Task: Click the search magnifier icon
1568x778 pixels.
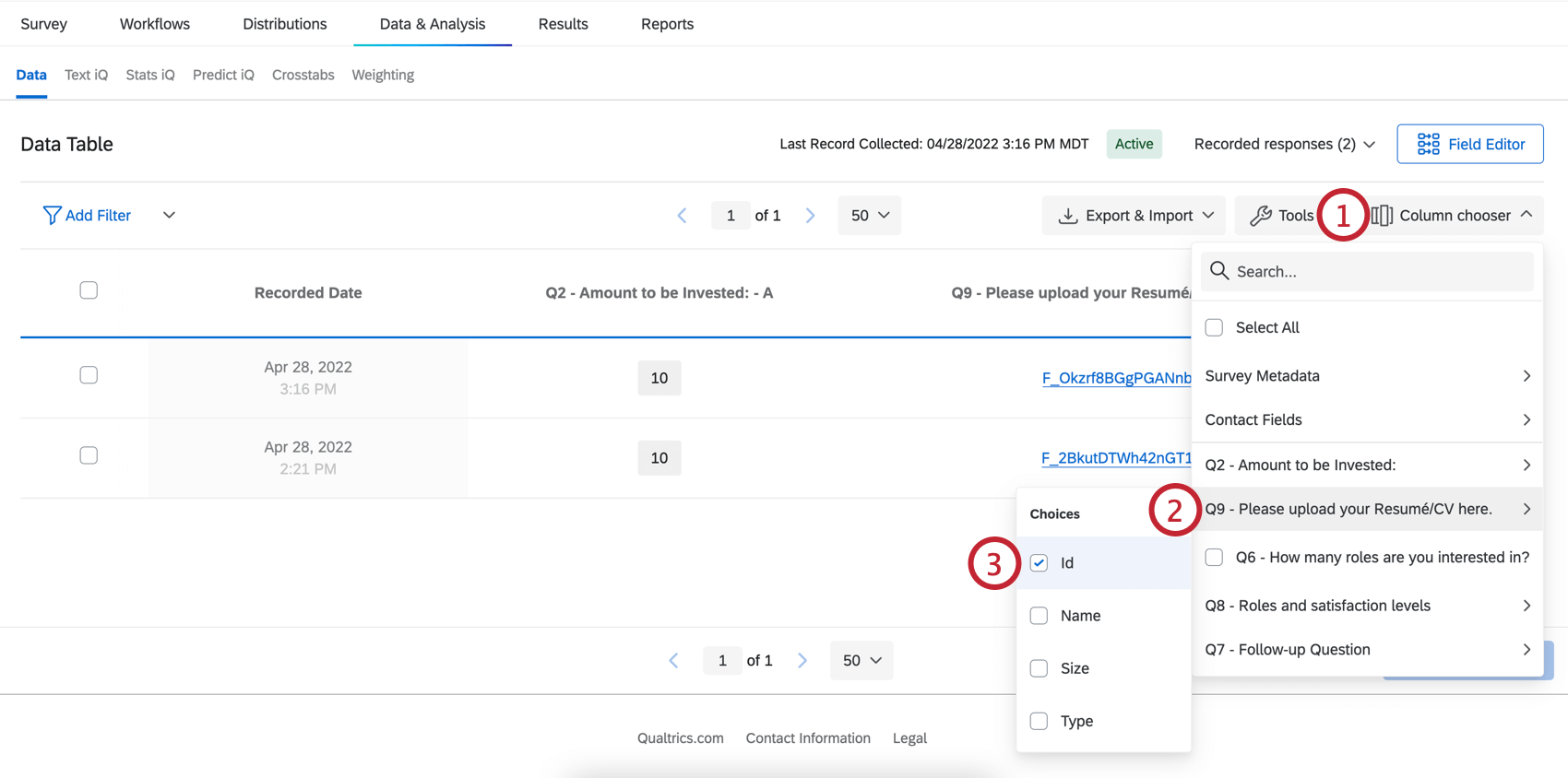Action: coord(1219,271)
